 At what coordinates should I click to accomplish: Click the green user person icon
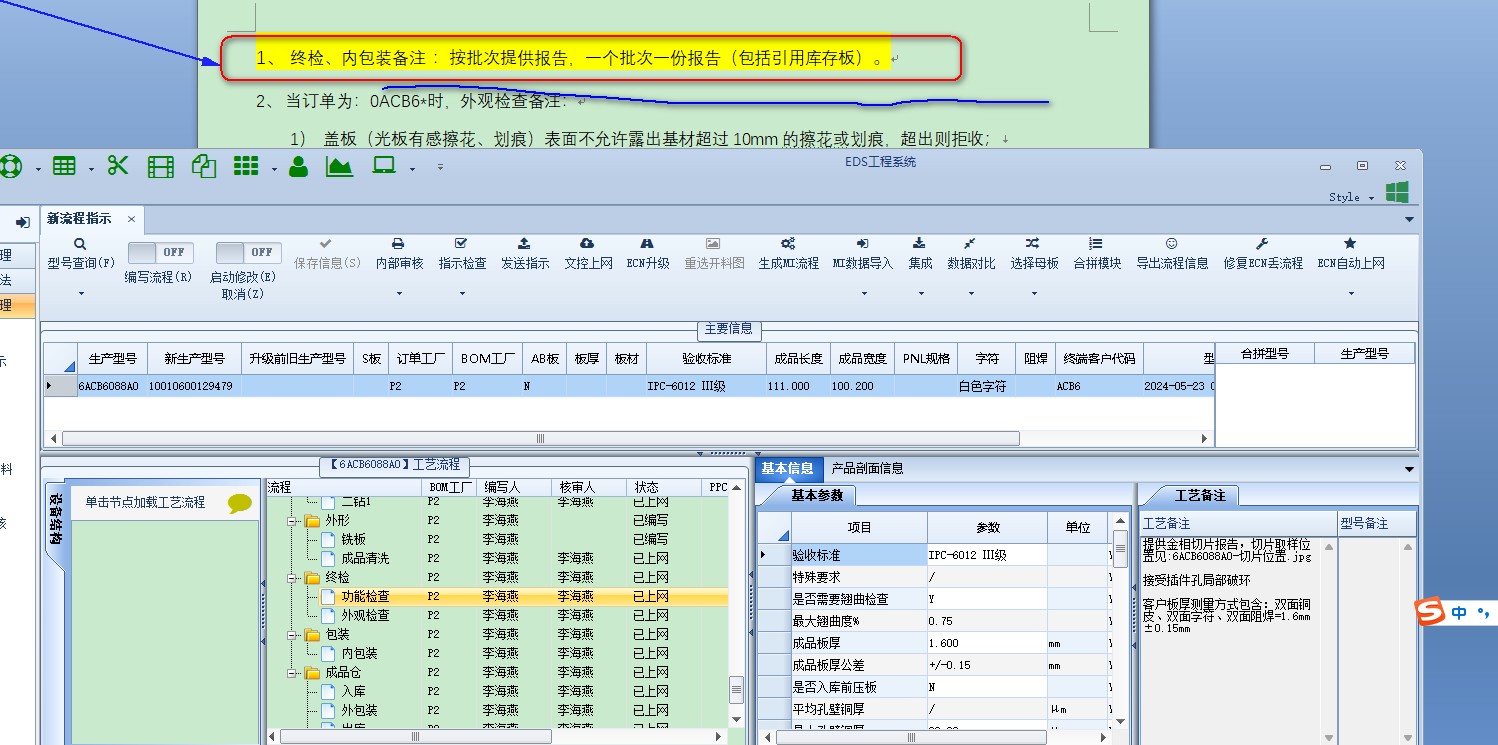point(298,166)
